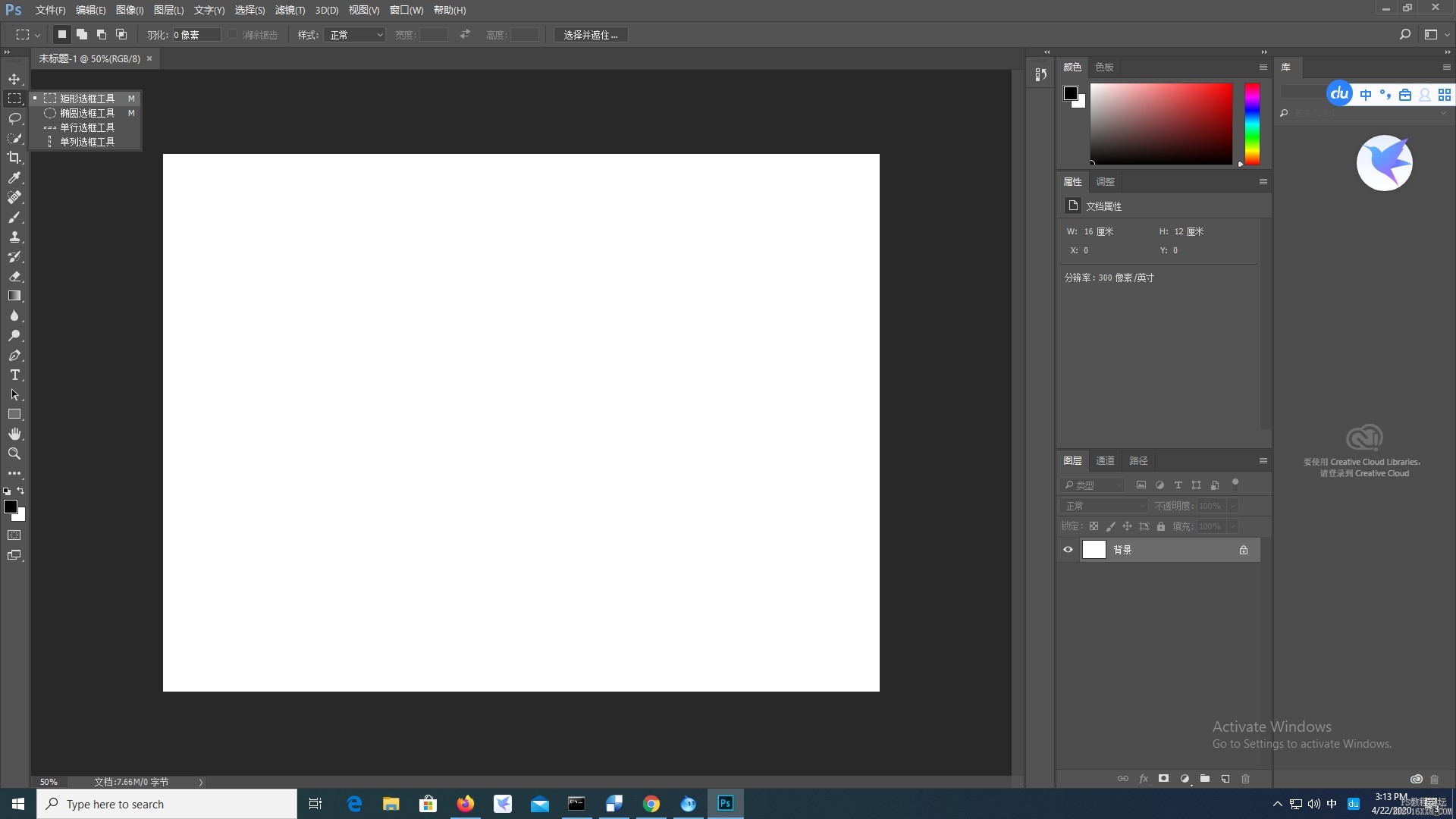Create a new group folder
The image size is (1456, 819).
click(1205, 779)
